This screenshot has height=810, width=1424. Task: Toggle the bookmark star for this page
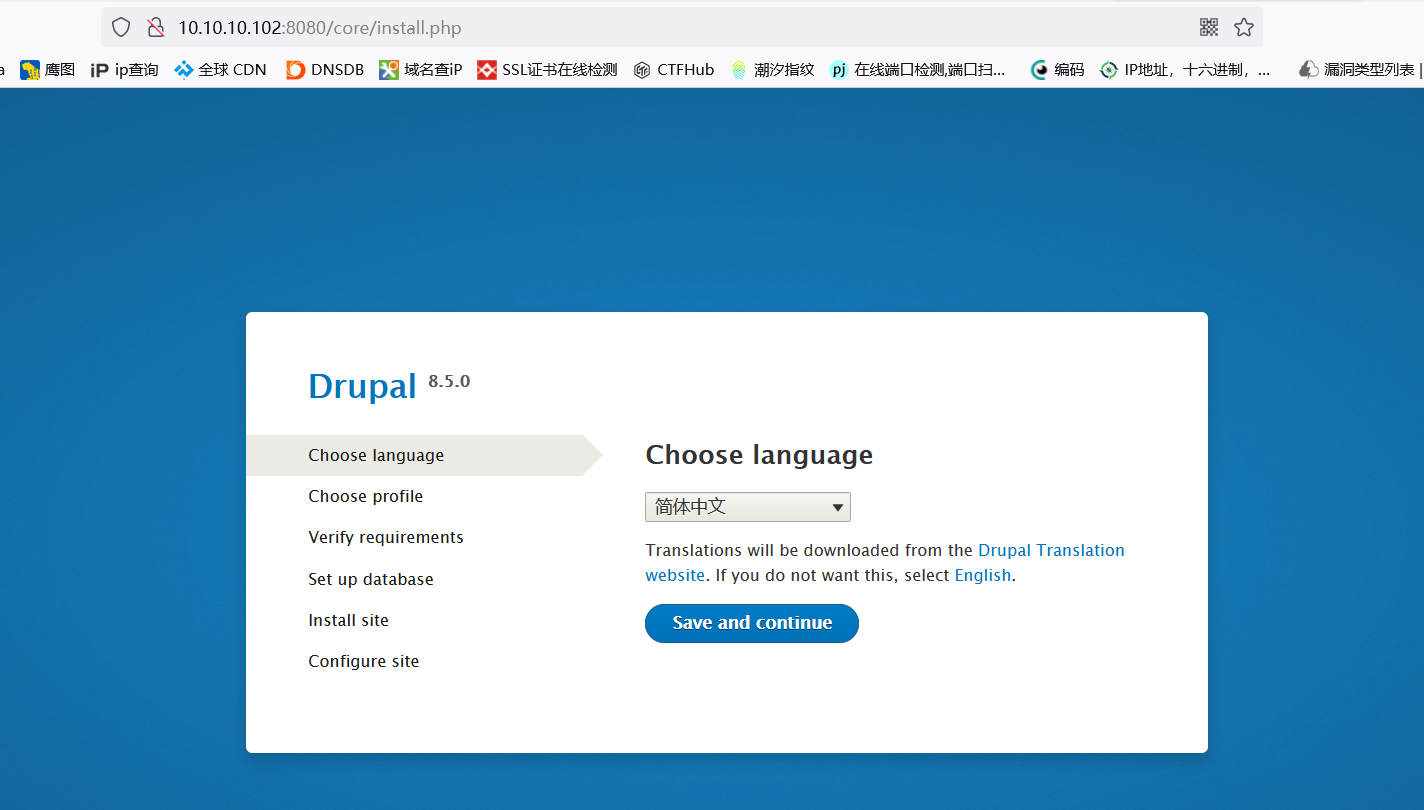click(1243, 27)
